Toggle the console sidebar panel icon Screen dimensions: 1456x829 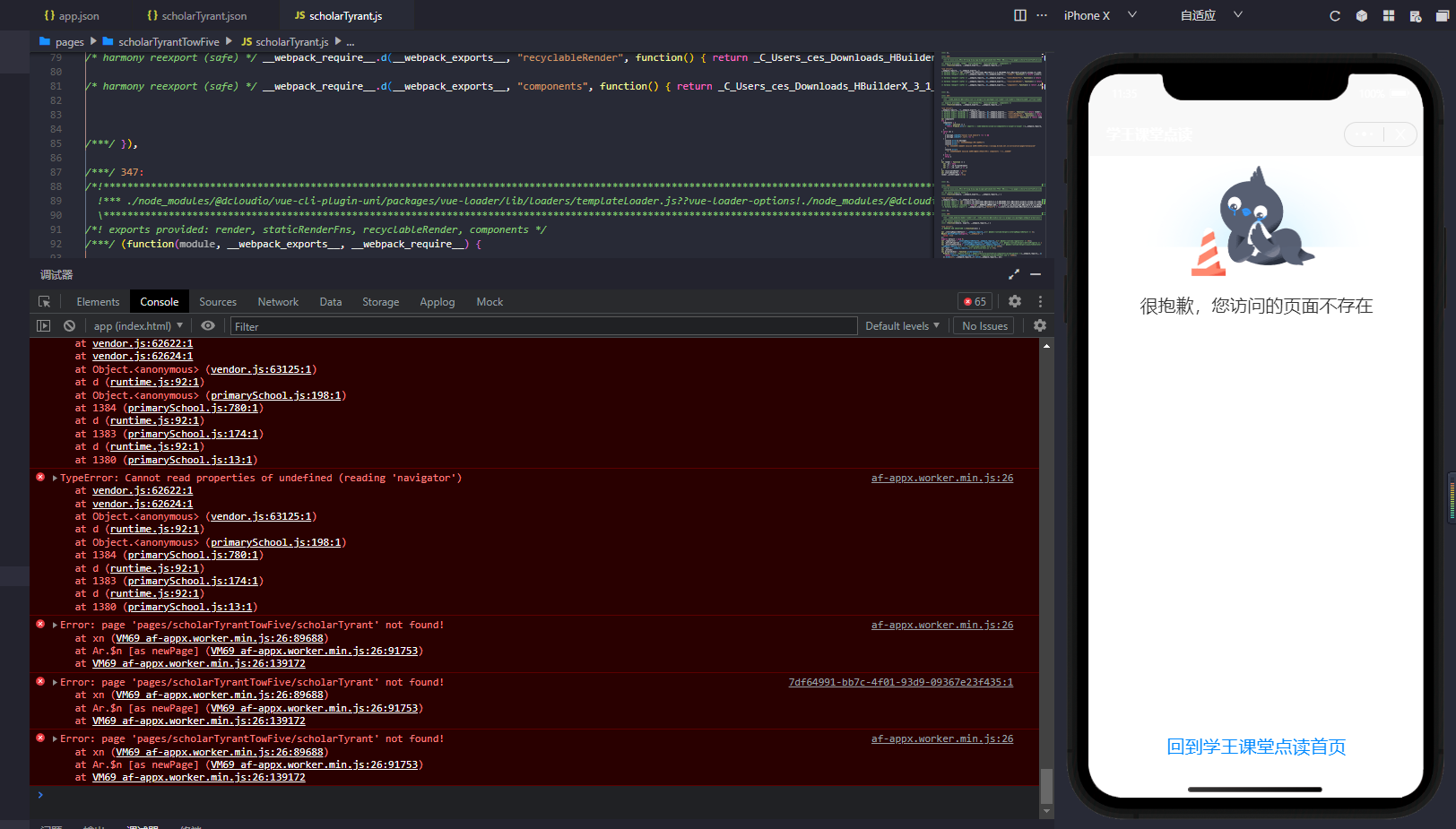pos(43,326)
